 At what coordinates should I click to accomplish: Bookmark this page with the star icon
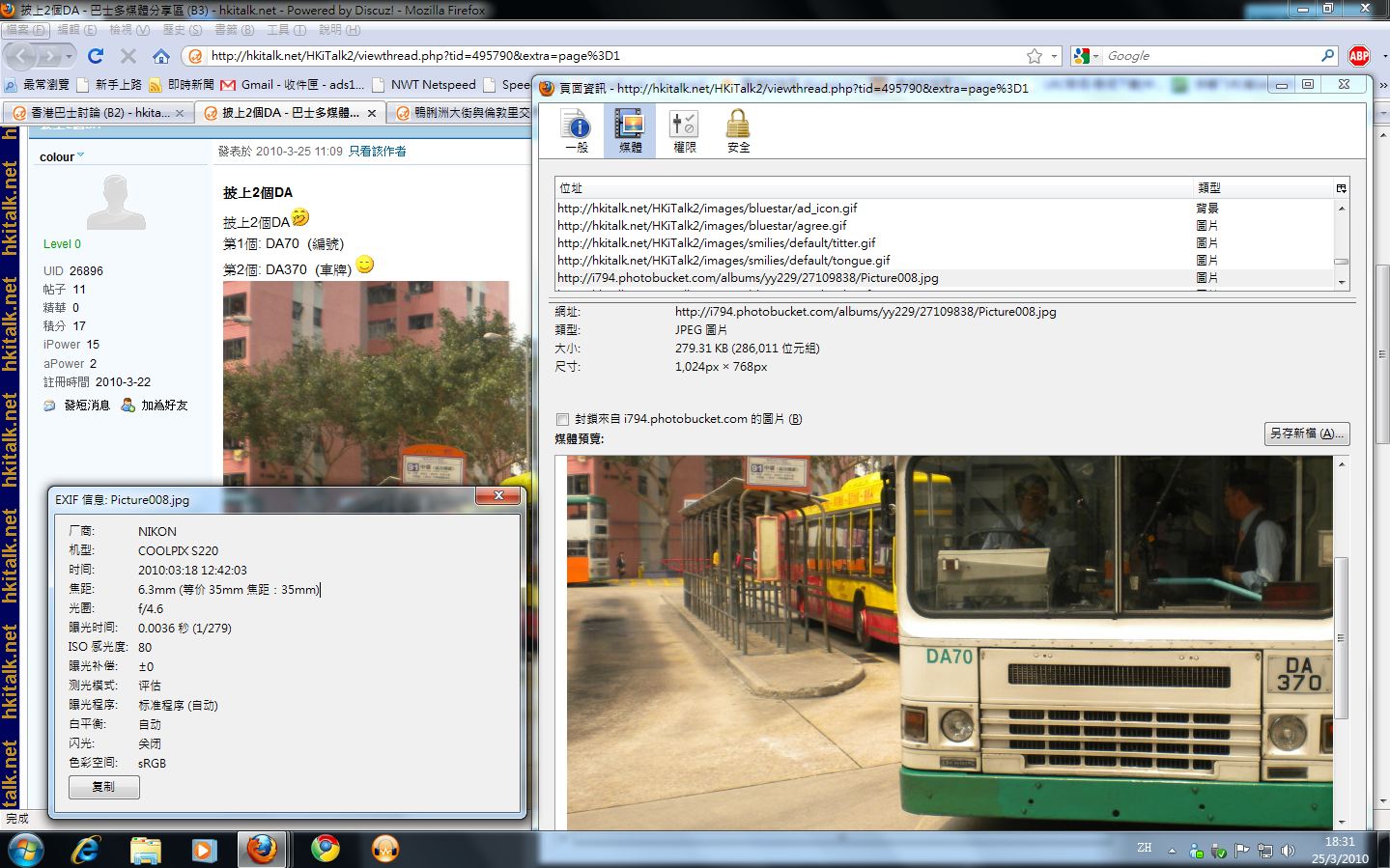1035,56
